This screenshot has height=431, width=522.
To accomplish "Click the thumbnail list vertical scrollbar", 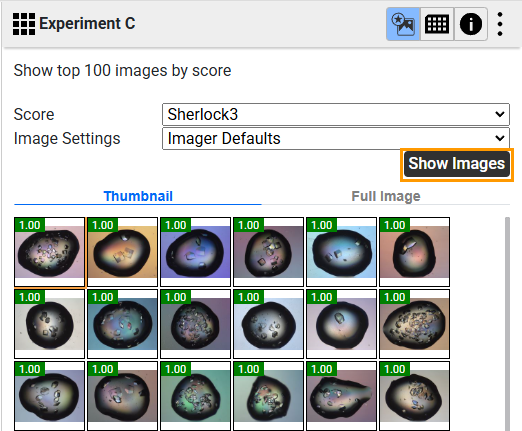I will (x=507, y=323).
